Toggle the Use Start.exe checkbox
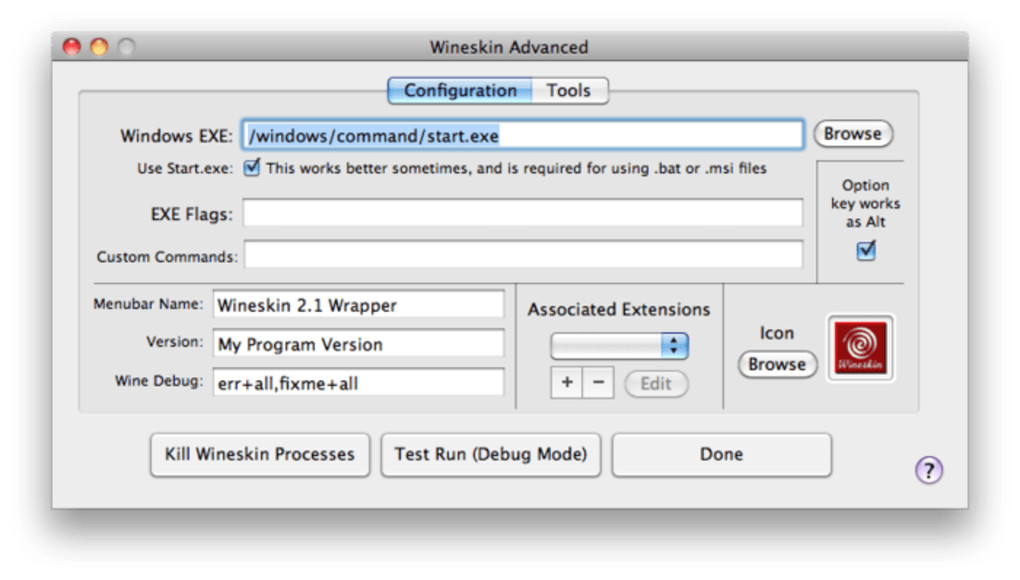The image size is (1020, 580). click(x=252, y=168)
